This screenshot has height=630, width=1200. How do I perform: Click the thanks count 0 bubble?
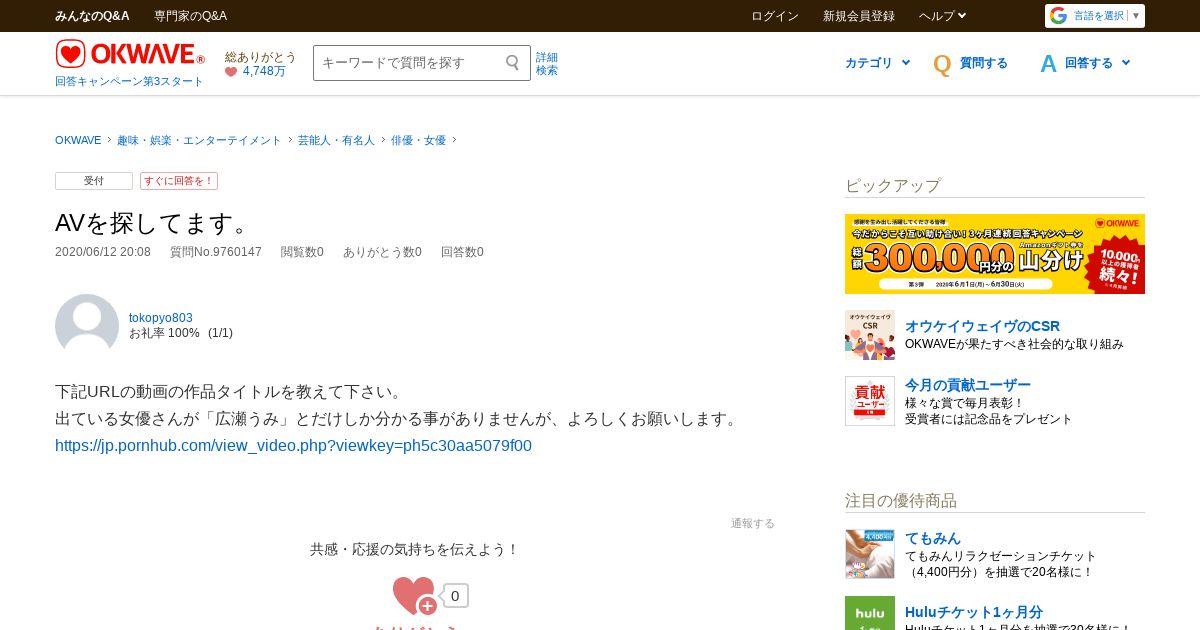pyautogui.click(x=455, y=596)
